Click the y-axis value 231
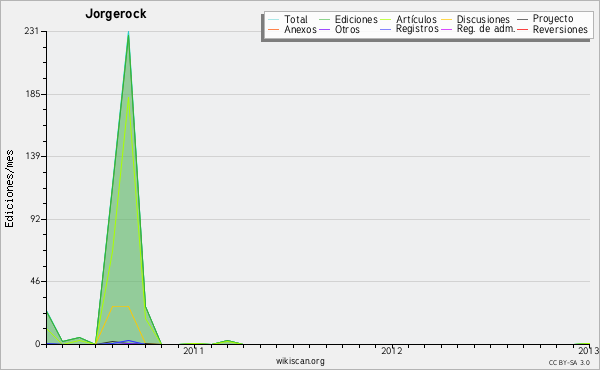Image resolution: width=600 pixels, height=370 pixels. (32, 31)
